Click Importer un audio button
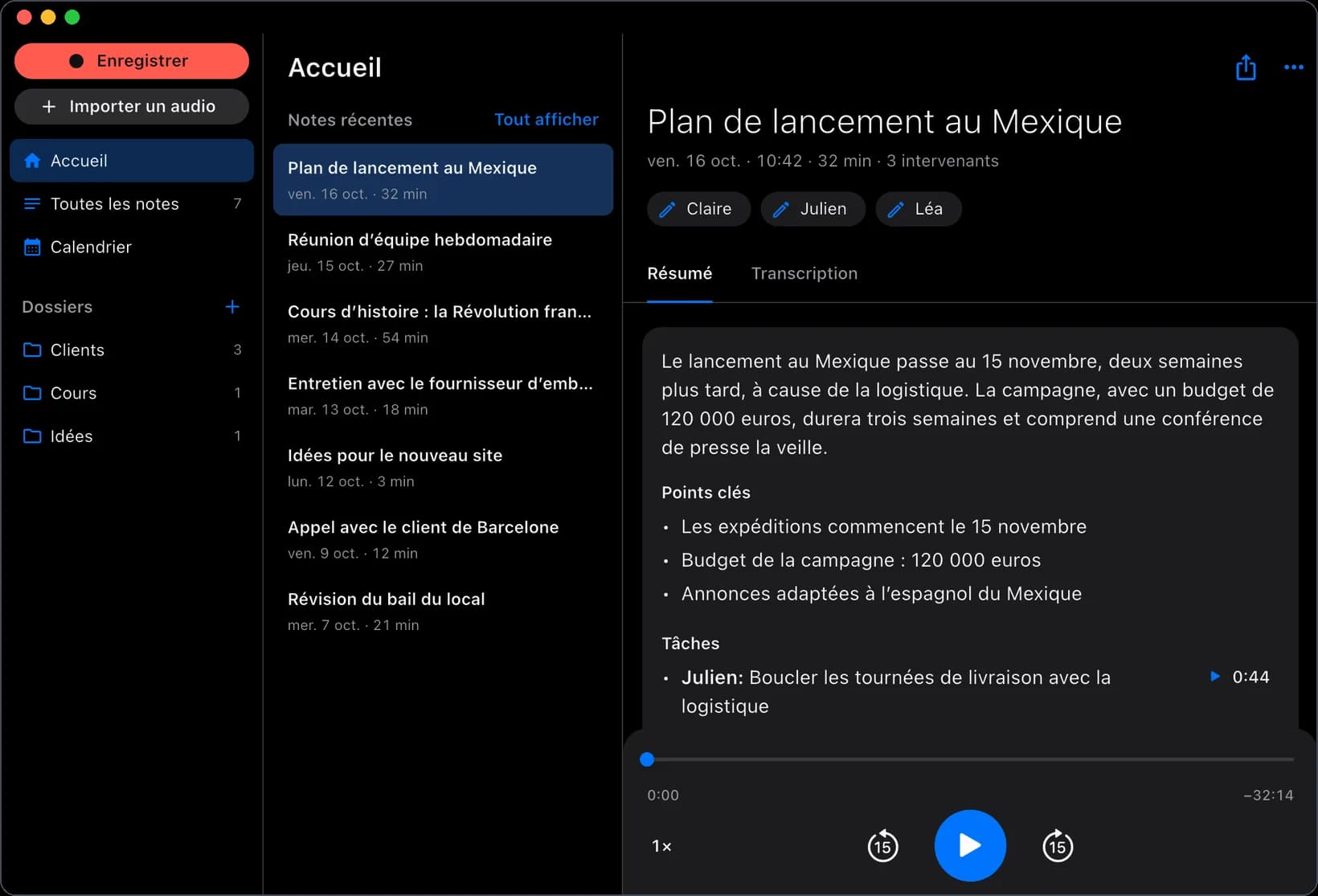 pos(132,106)
